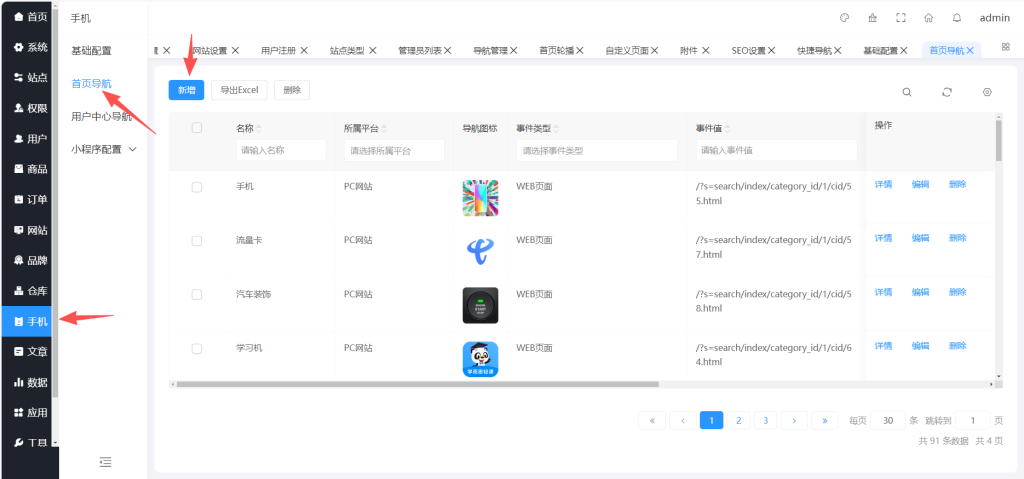The height and width of the screenshot is (479, 1024).
Task: Focus the 请输入名称 filter field
Action: (281, 150)
